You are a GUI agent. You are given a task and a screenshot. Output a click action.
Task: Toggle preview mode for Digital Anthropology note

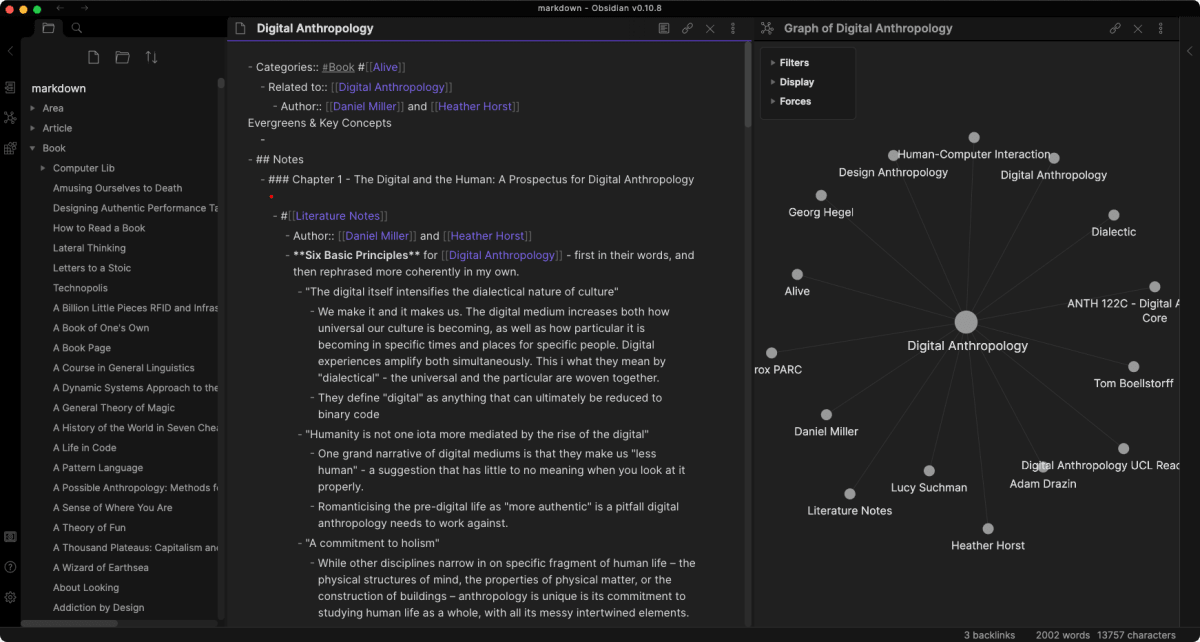[x=664, y=29]
